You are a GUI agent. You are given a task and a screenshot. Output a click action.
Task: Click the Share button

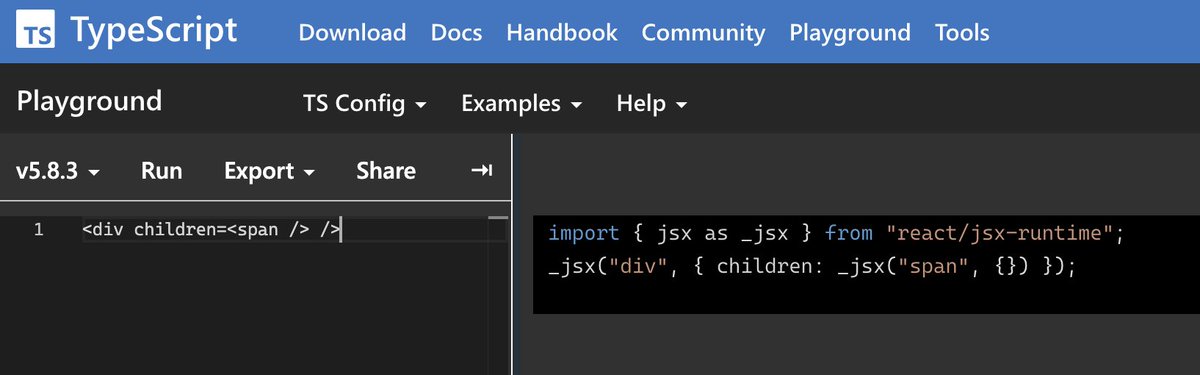[x=386, y=171]
